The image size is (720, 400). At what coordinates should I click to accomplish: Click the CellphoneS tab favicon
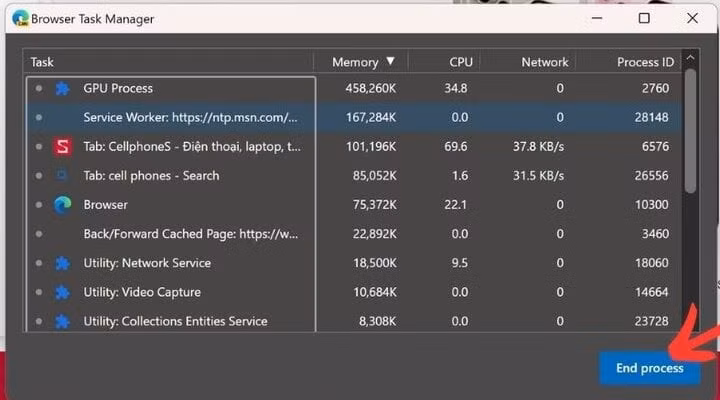[x=62, y=146]
